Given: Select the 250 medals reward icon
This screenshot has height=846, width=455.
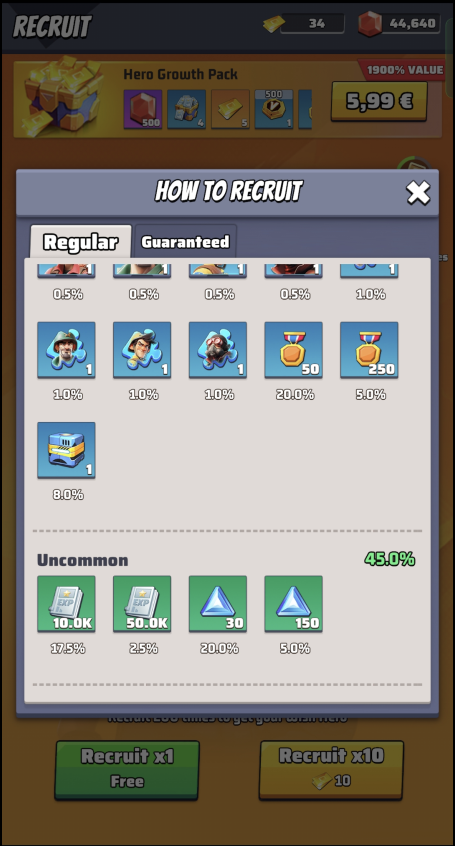Looking at the screenshot, I should coord(369,350).
